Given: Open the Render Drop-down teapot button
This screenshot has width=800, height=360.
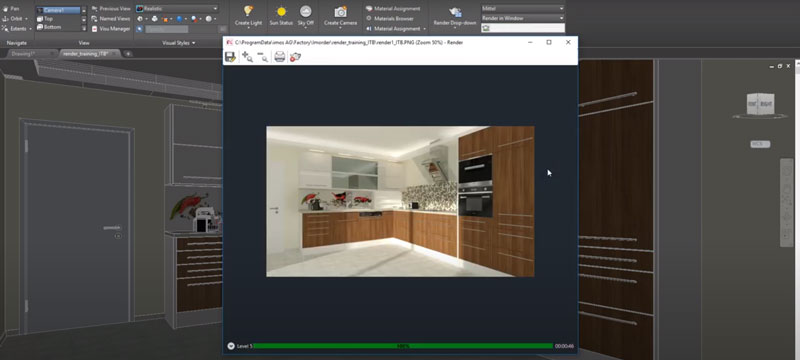Looking at the screenshot, I should pos(455,12).
